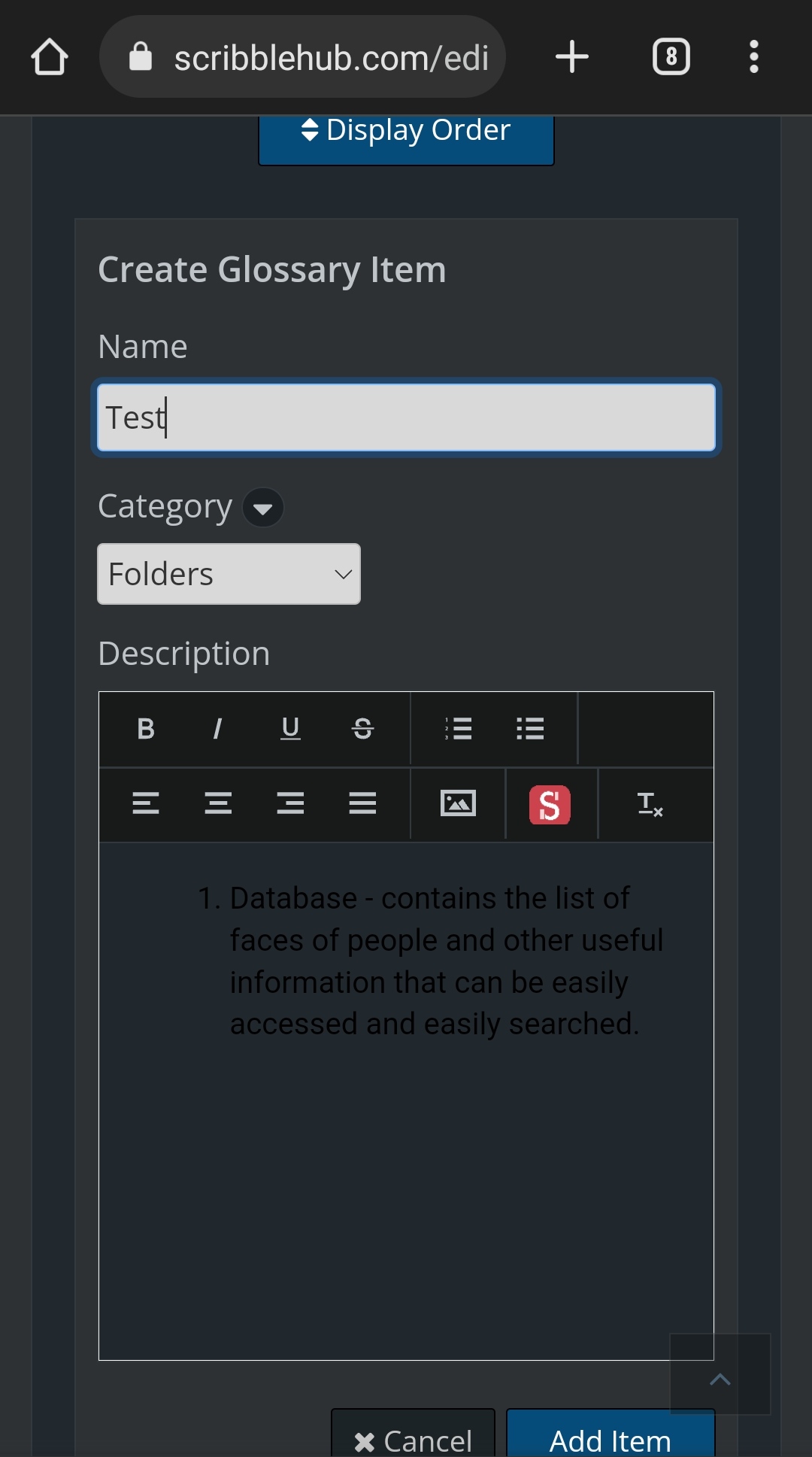Center align the description text

pos(218,803)
